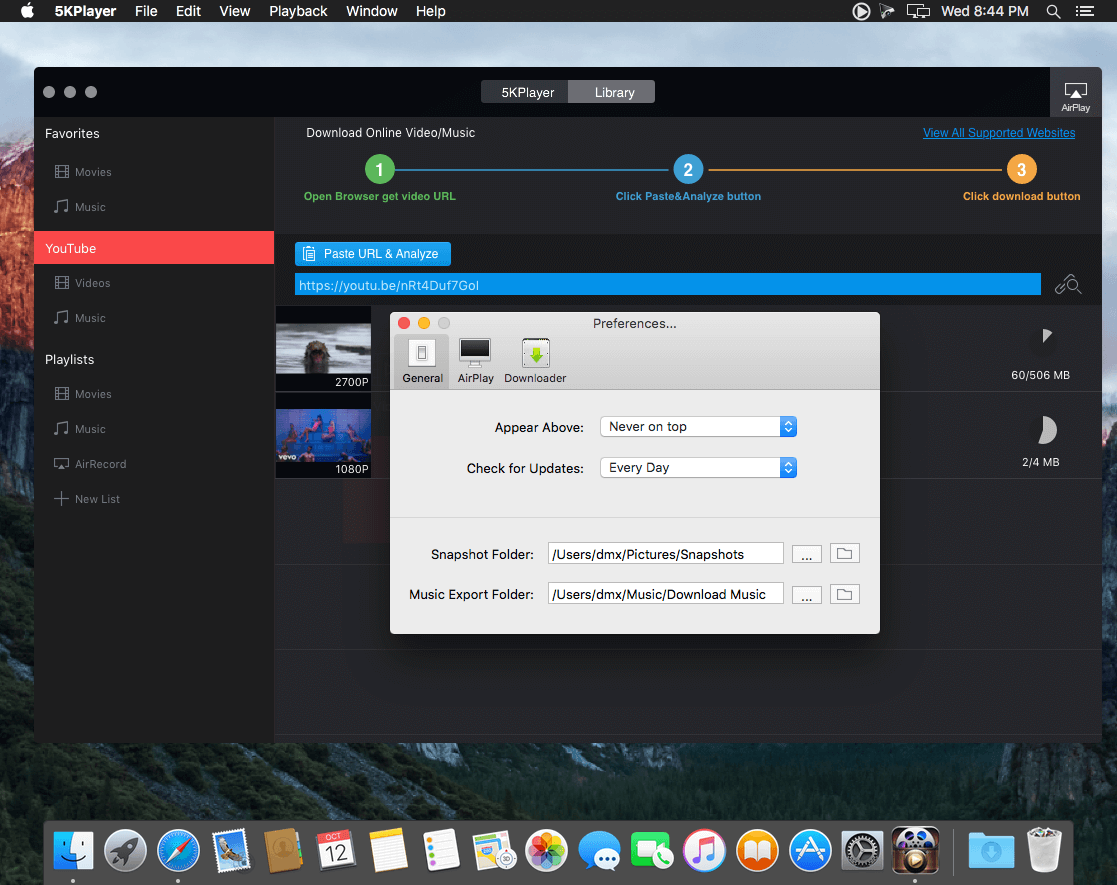The height and width of the screenshot is (885, 1117).
Task: Switch to the 5KPlayer tab
Action: point(525,92)
